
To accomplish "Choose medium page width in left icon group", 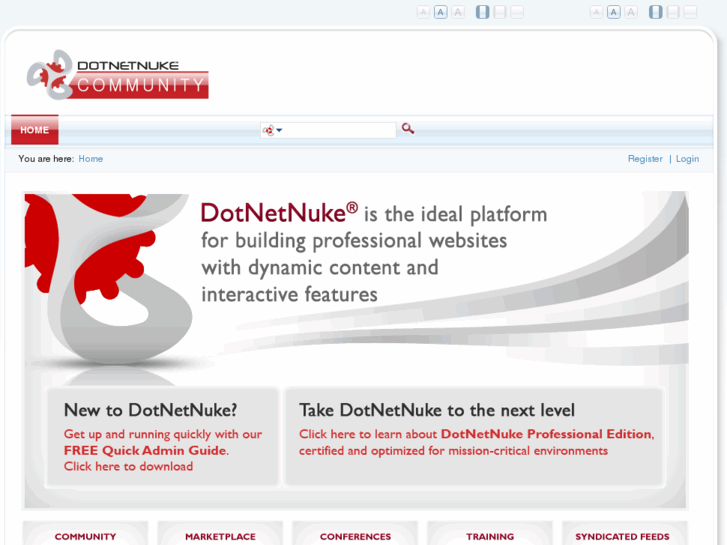I will point(500,12).
